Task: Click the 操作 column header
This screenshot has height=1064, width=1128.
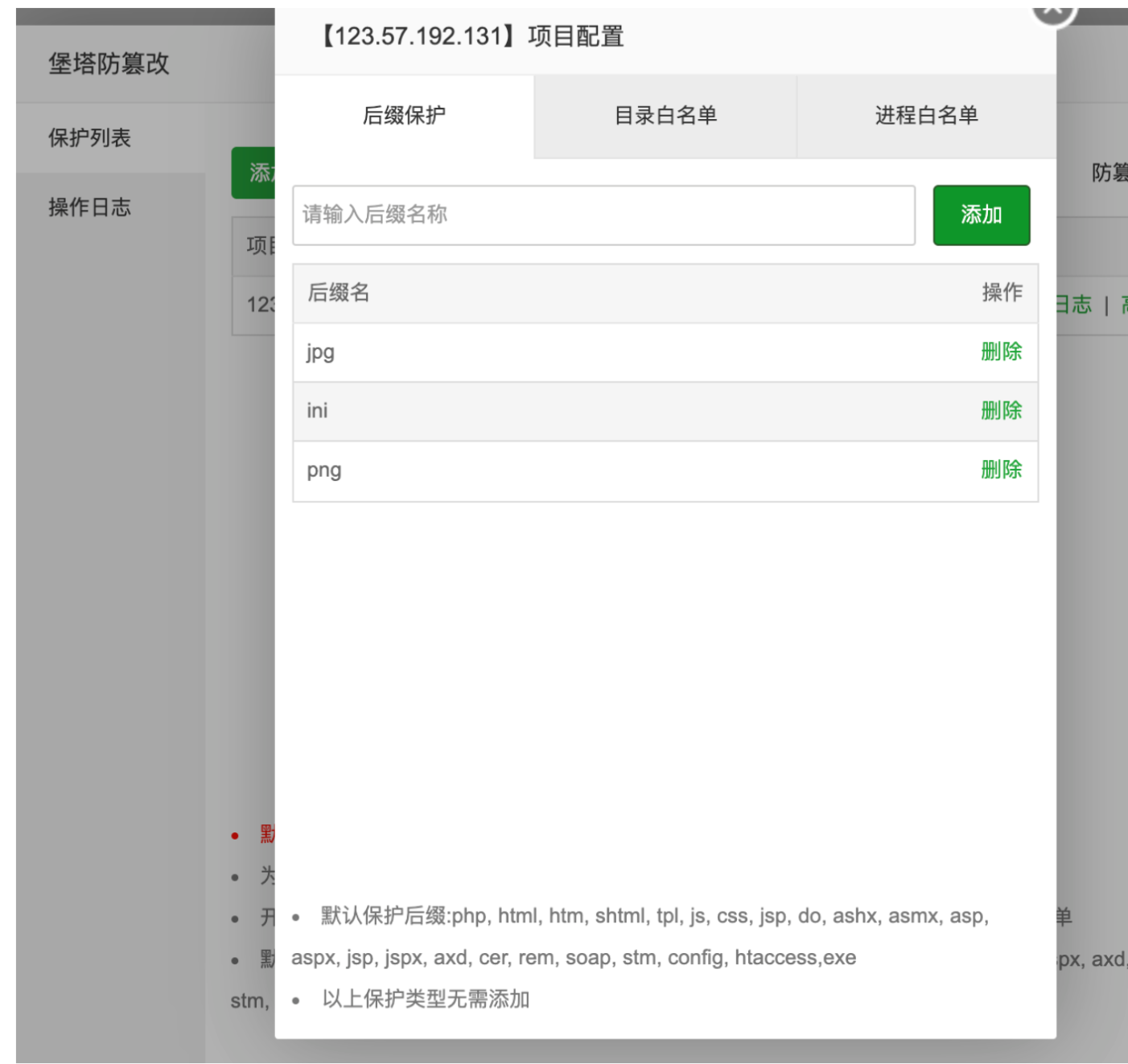Action: 1002,293
